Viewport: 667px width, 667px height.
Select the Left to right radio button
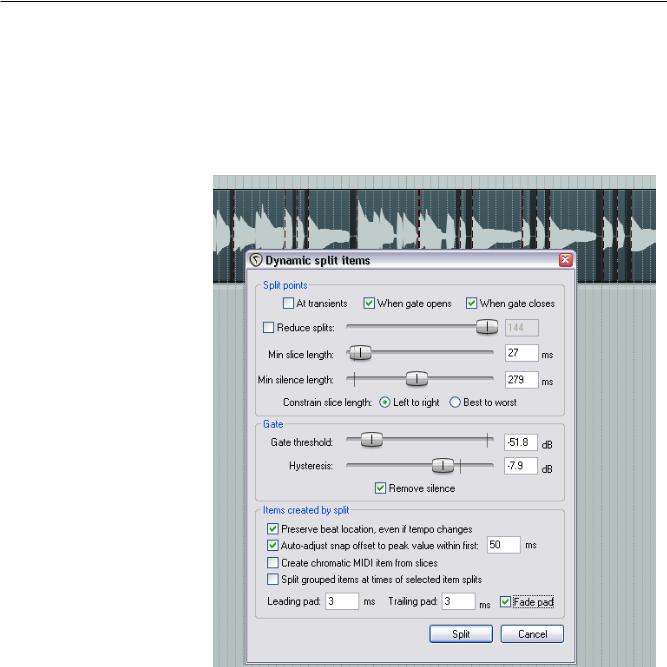[x=385, y=402]
